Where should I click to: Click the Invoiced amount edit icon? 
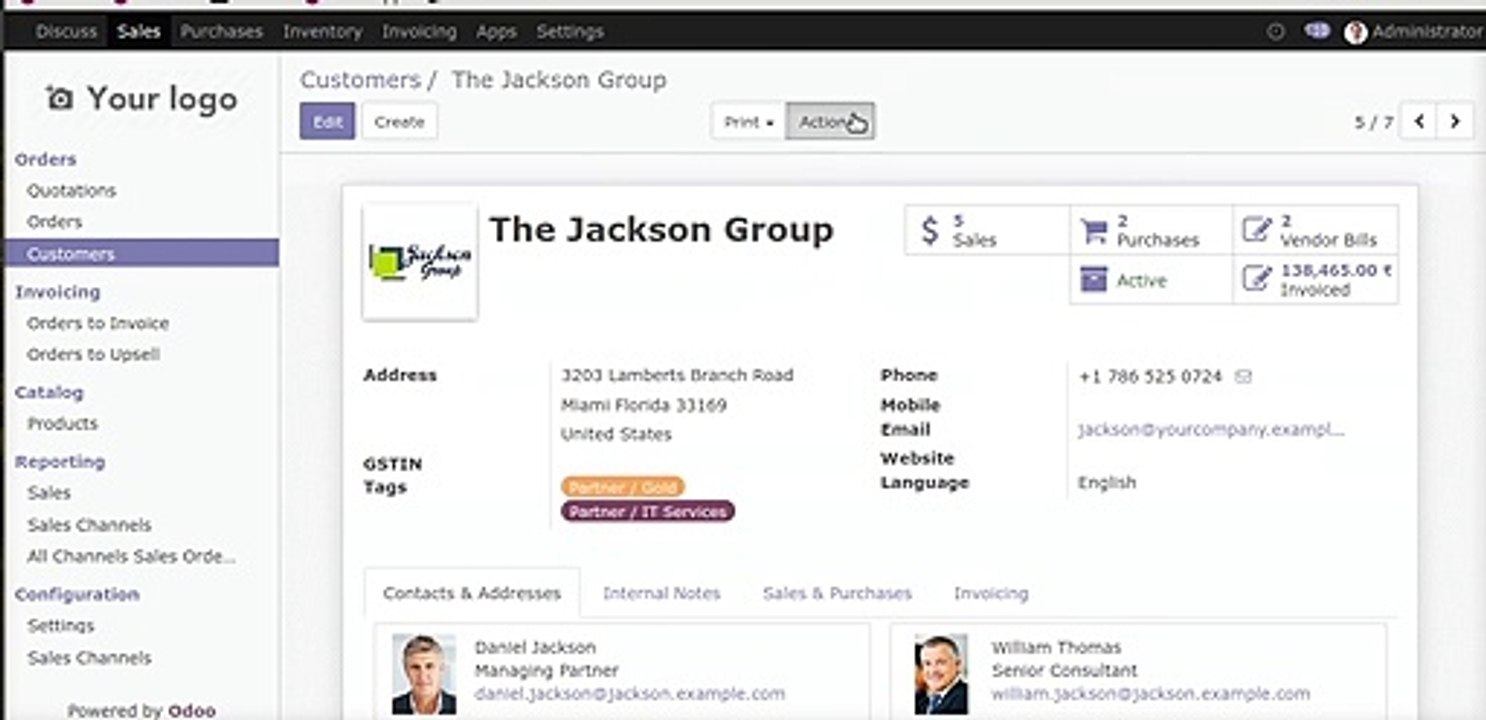[1256, 279]
